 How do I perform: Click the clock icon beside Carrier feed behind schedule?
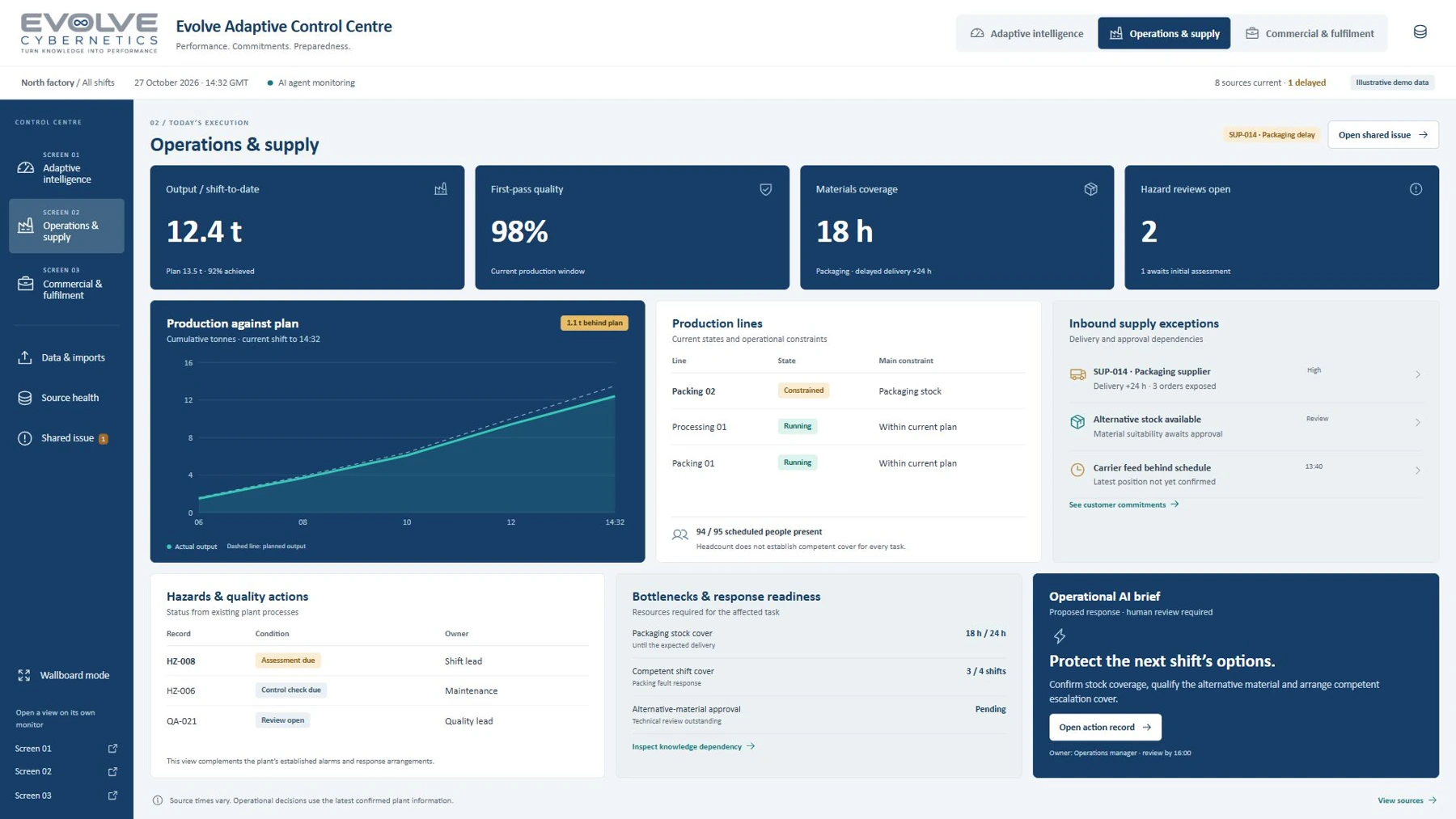(1077, 470)
